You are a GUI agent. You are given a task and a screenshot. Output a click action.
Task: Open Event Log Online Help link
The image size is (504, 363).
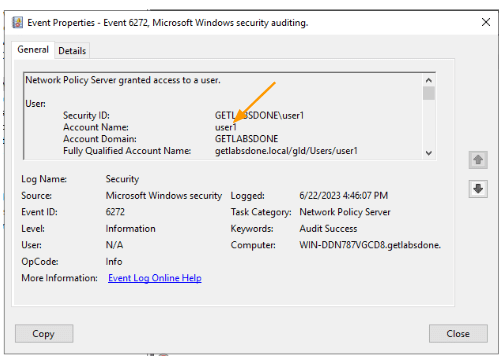pos(155,278)
